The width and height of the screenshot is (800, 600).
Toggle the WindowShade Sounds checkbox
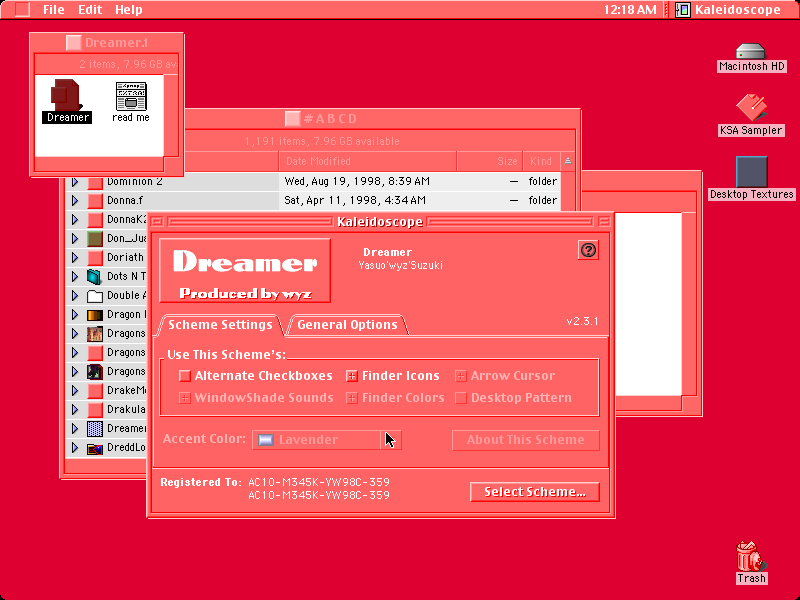click(x=185, y=398)
